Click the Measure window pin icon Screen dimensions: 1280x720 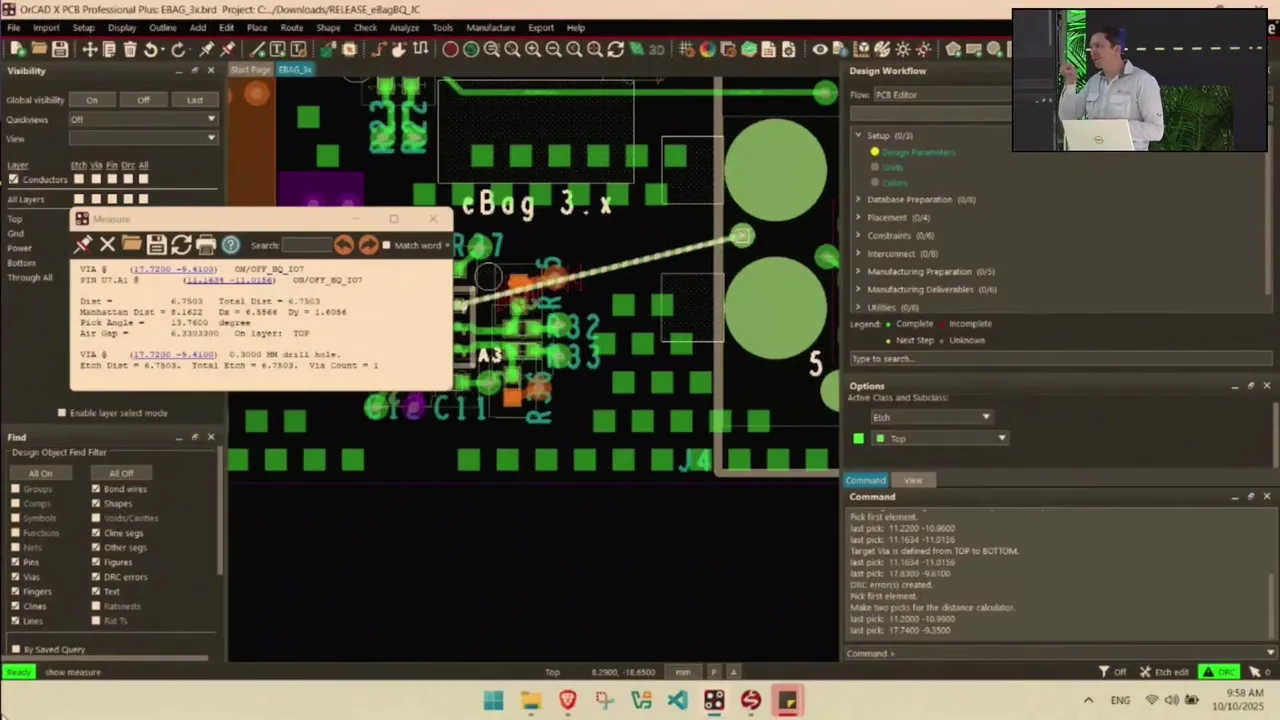pyautogui.click(x=83, y=244)
